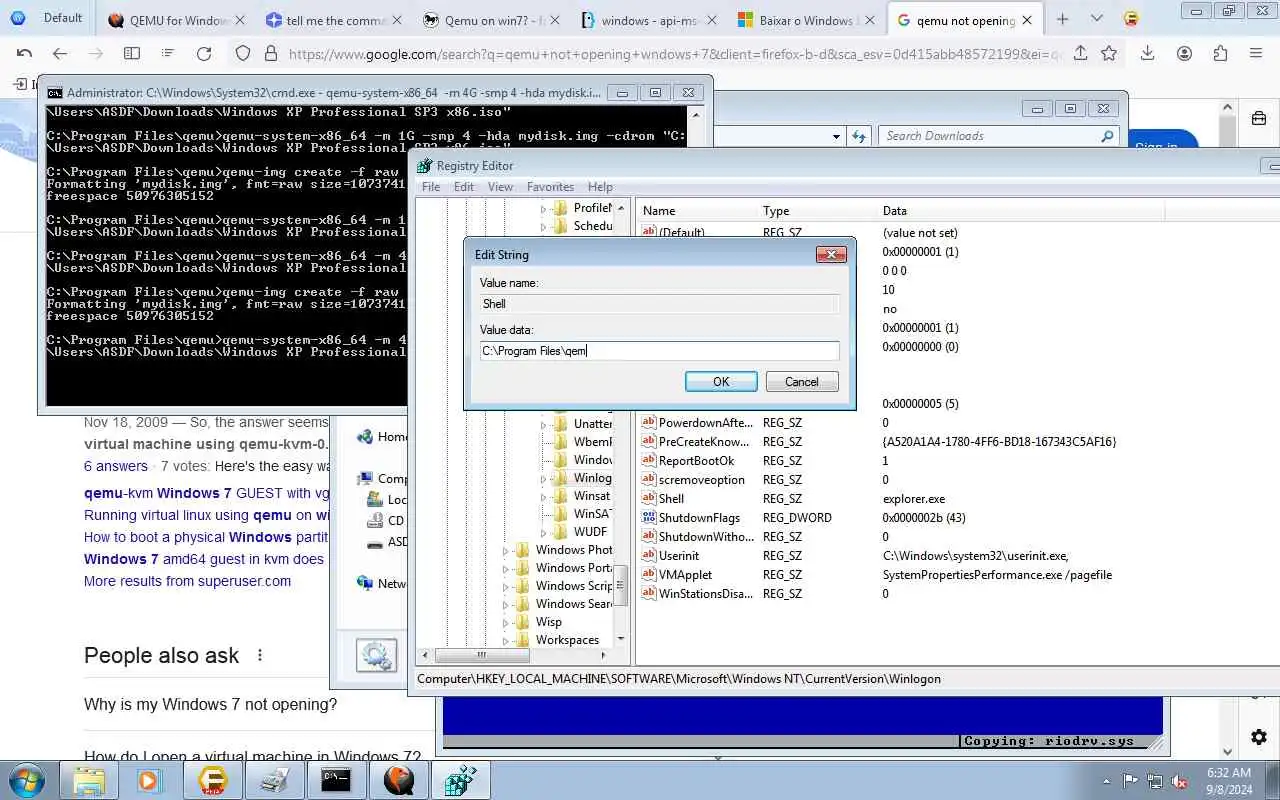Click the share page icon in address bar
The height and width of the screenshot is (800, 1280).
1080,54
